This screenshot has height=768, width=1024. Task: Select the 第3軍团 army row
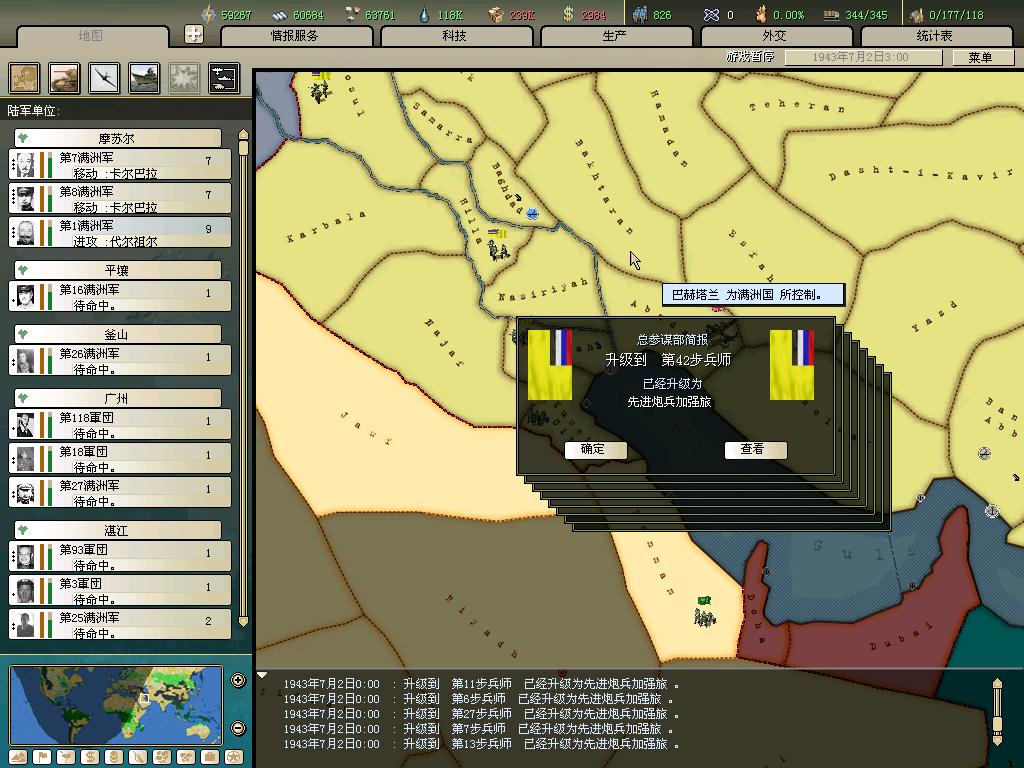[x=120, y=590]
